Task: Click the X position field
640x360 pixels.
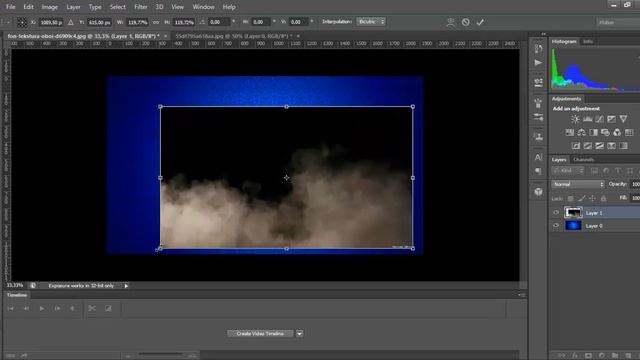Action: 51,22
